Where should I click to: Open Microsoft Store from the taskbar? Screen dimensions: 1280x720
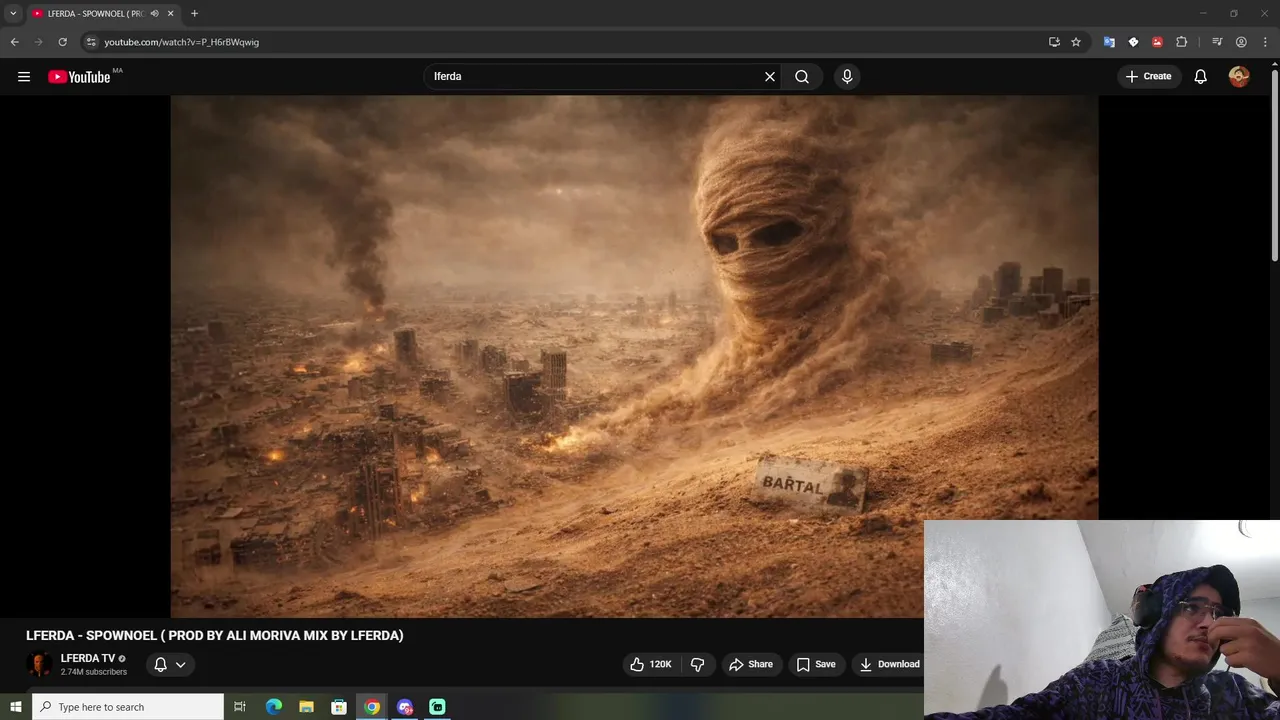339,707
